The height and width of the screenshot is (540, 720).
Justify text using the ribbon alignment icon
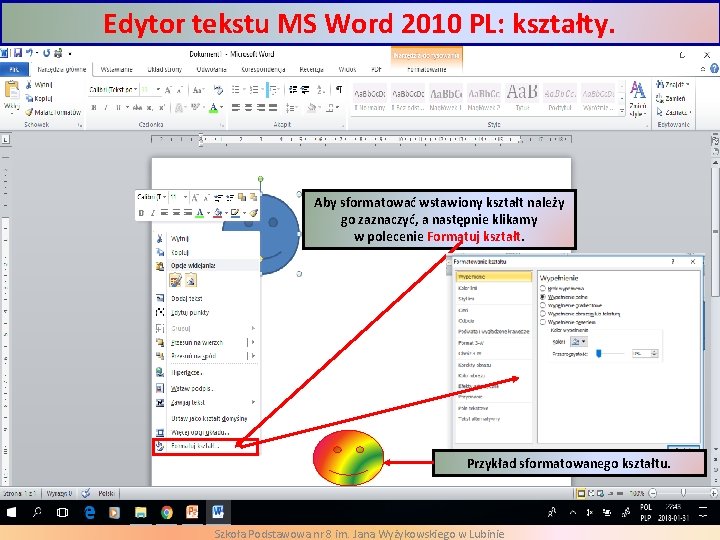pyautogui.click(x=273, y=107)
